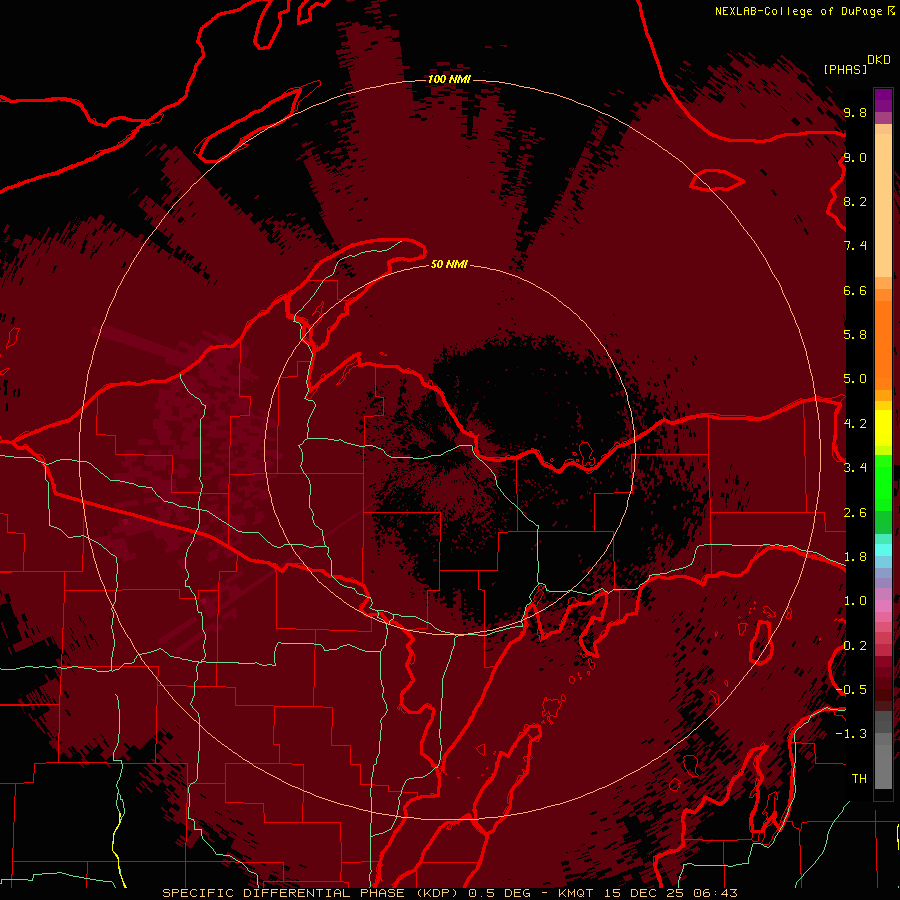This screenshot has width=900, height=900.
Task: Click the 0.2 value on the color scale
Action: (855, 646)
